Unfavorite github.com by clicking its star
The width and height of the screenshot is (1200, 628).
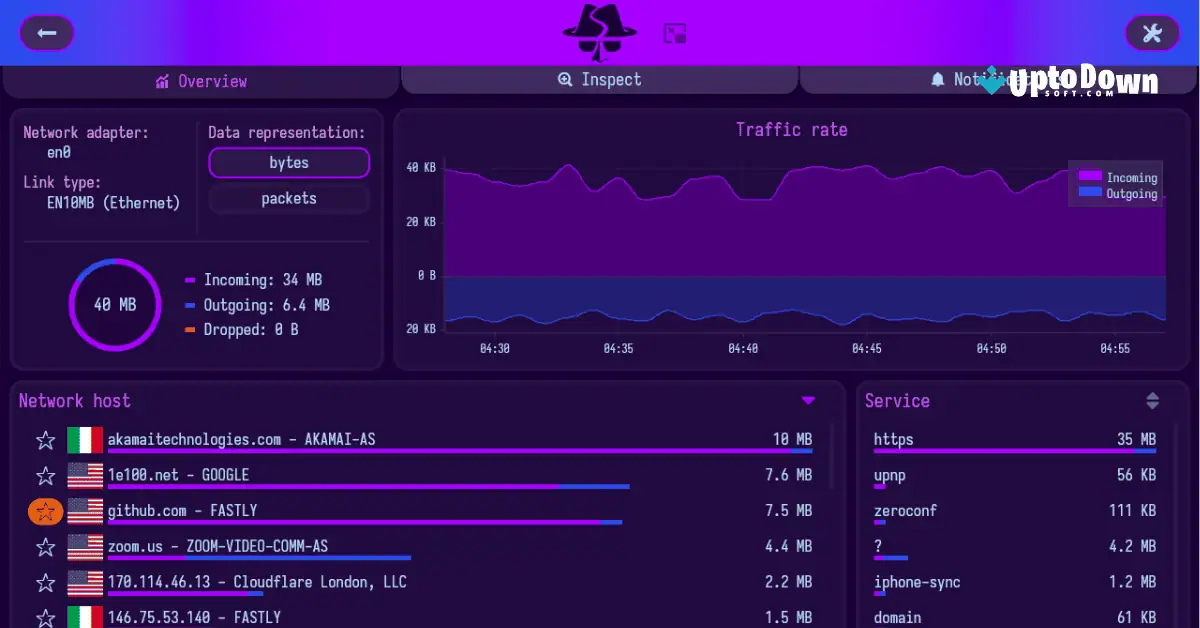pos(45,511)
